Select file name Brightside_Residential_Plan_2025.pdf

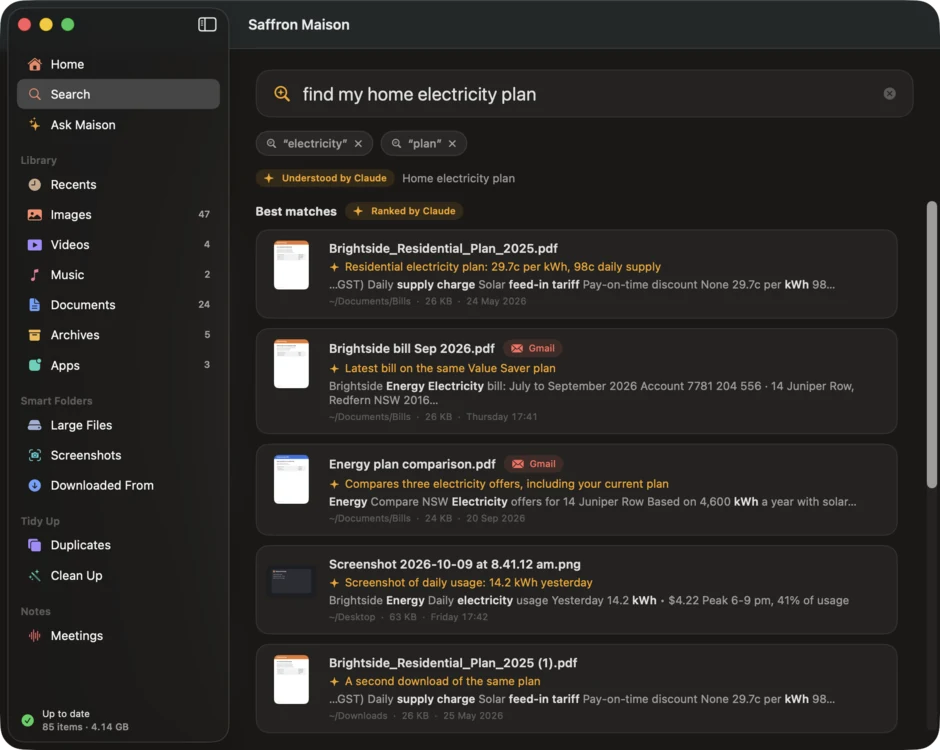coord(443,248)
